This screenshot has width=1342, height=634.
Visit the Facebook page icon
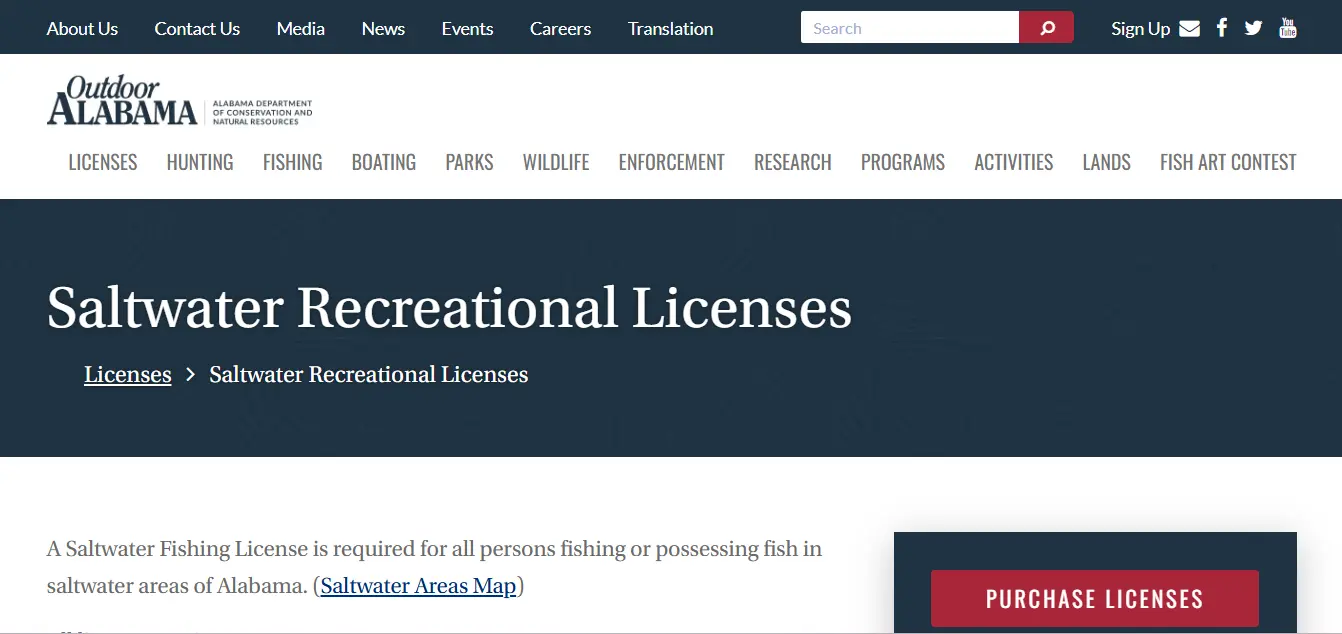coord(1222,27)
